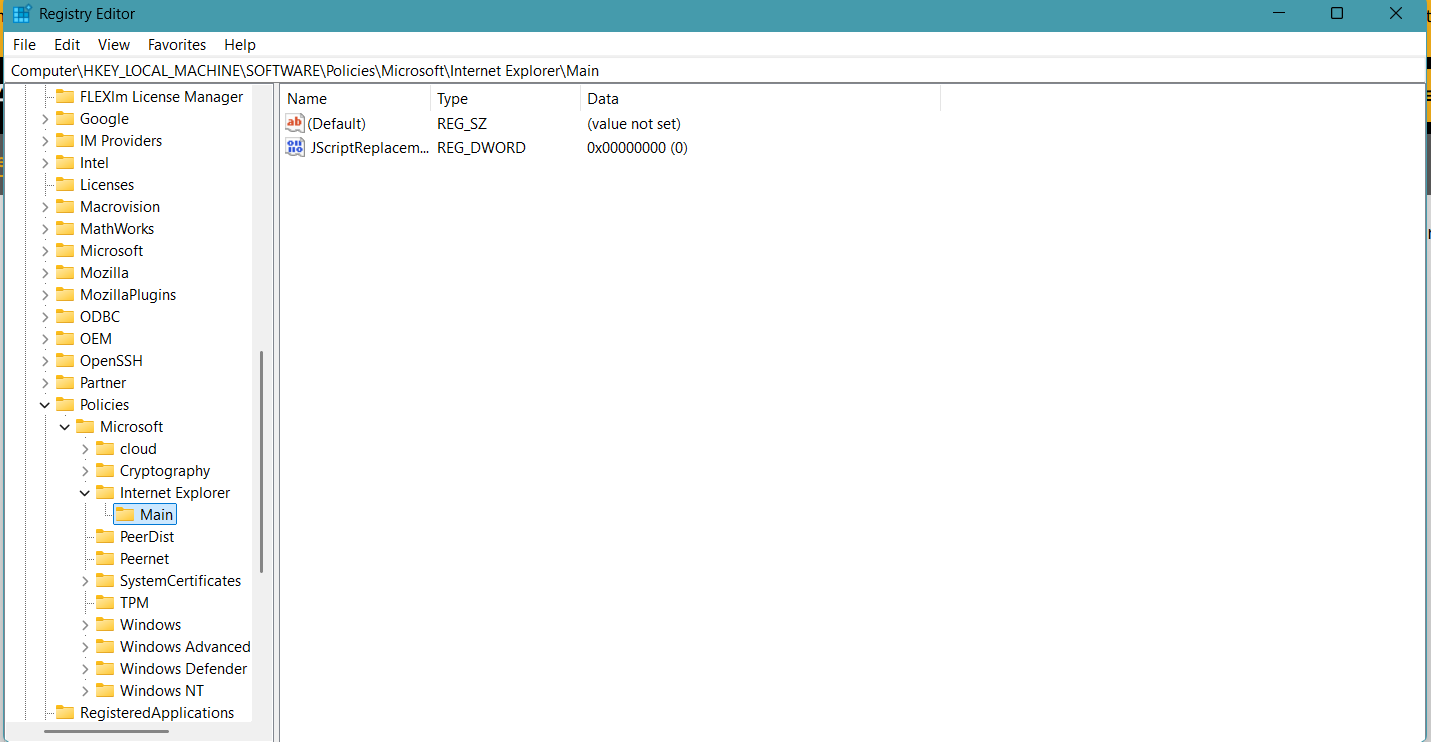This screenshot has width=1431, height=742.
Task: Expand the MathWorks key
Action: [x=45, y=229]
